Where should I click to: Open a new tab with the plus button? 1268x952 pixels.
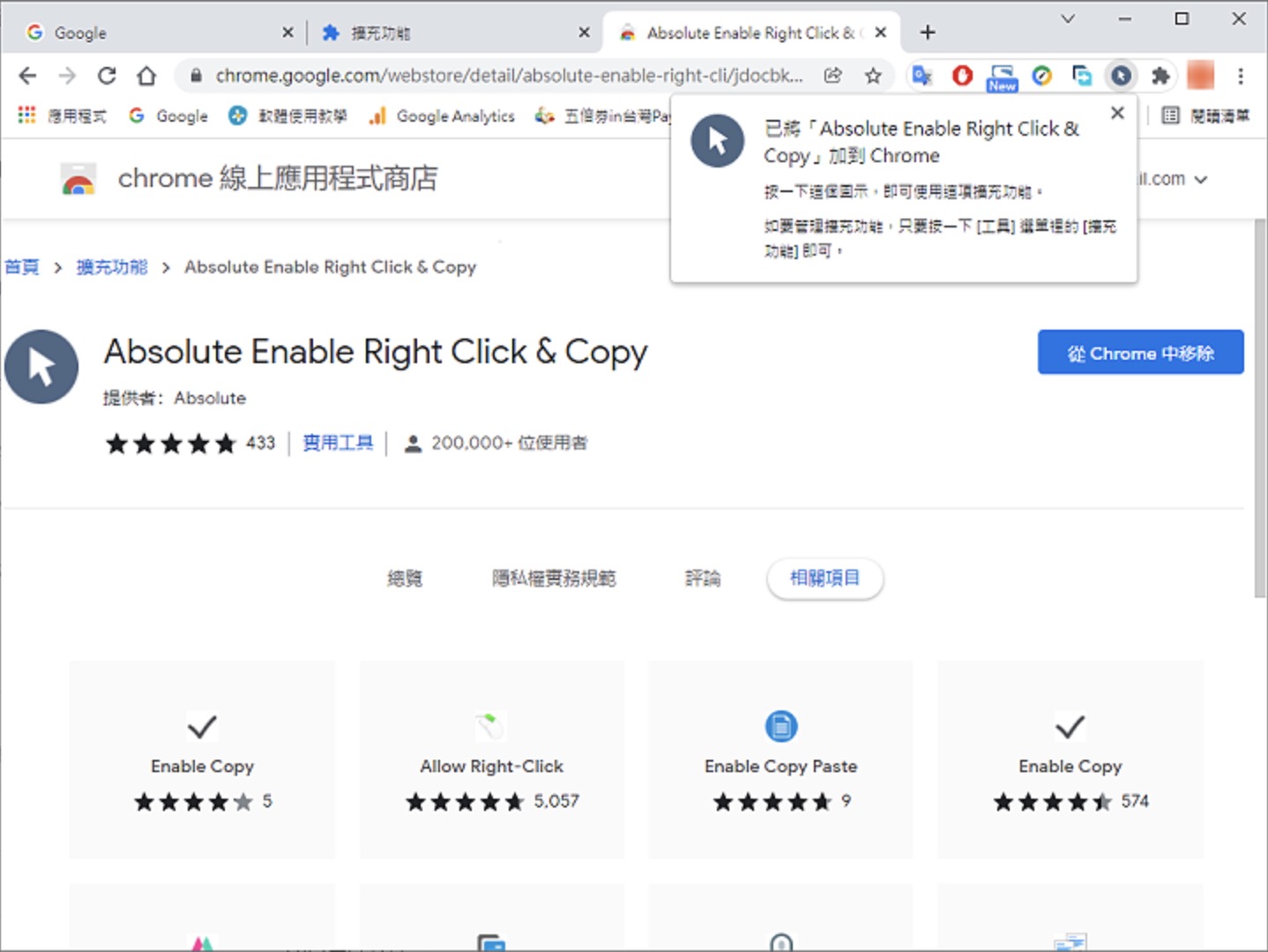click(927, 33)
